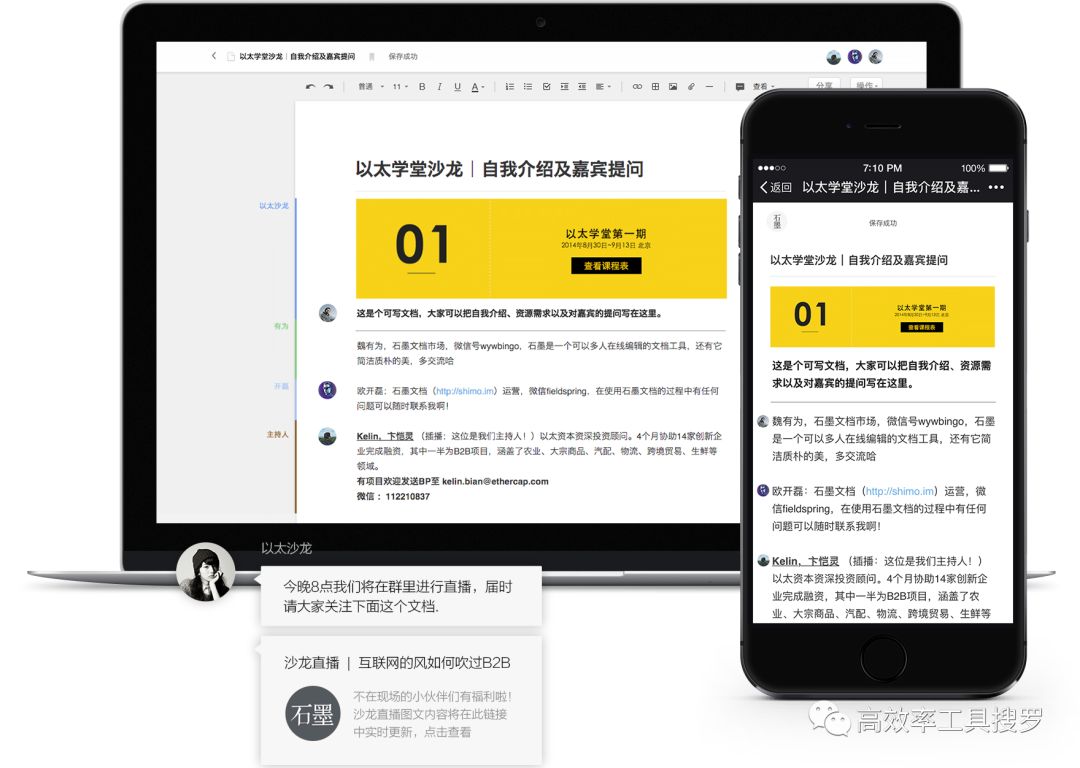Open the 沙龙直播 shared link card

click(x=402, y=698)
